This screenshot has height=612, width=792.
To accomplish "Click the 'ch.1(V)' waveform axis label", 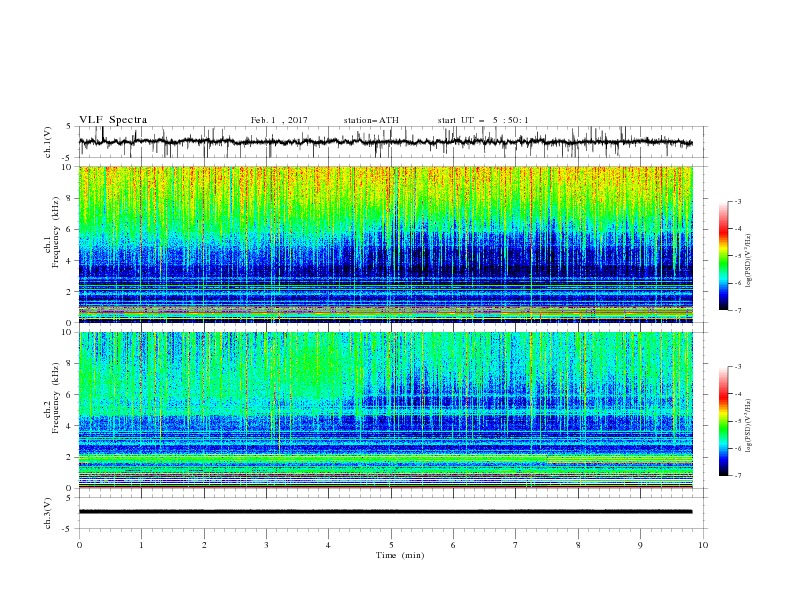I will pos(48,142).
